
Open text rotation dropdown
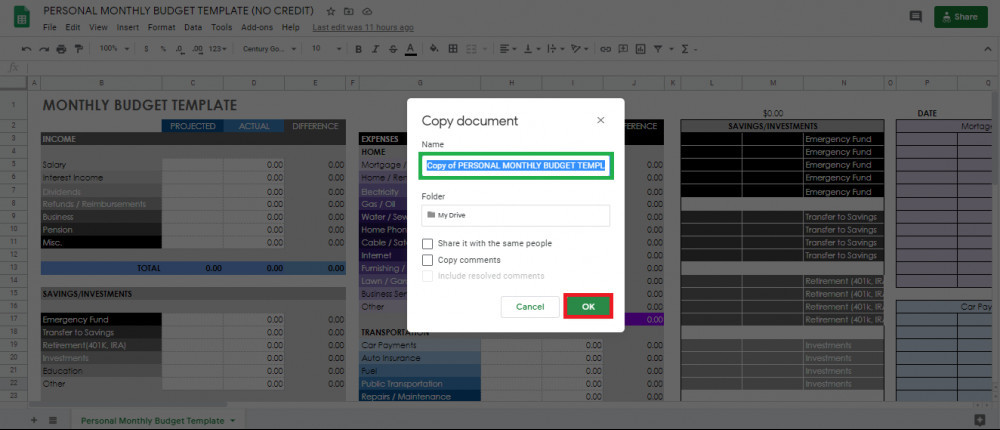(580, 48)
